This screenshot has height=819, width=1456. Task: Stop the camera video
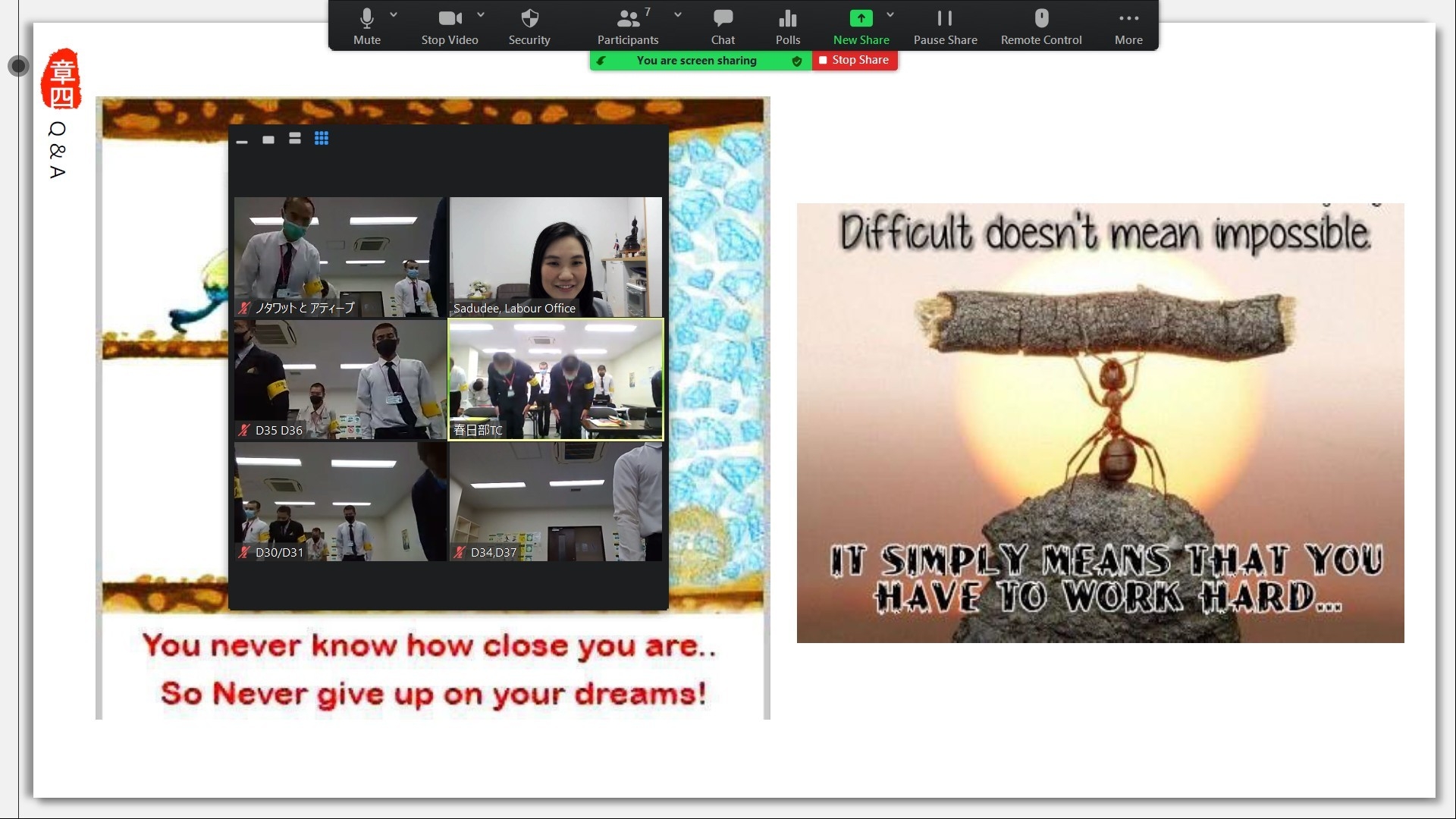449,26
